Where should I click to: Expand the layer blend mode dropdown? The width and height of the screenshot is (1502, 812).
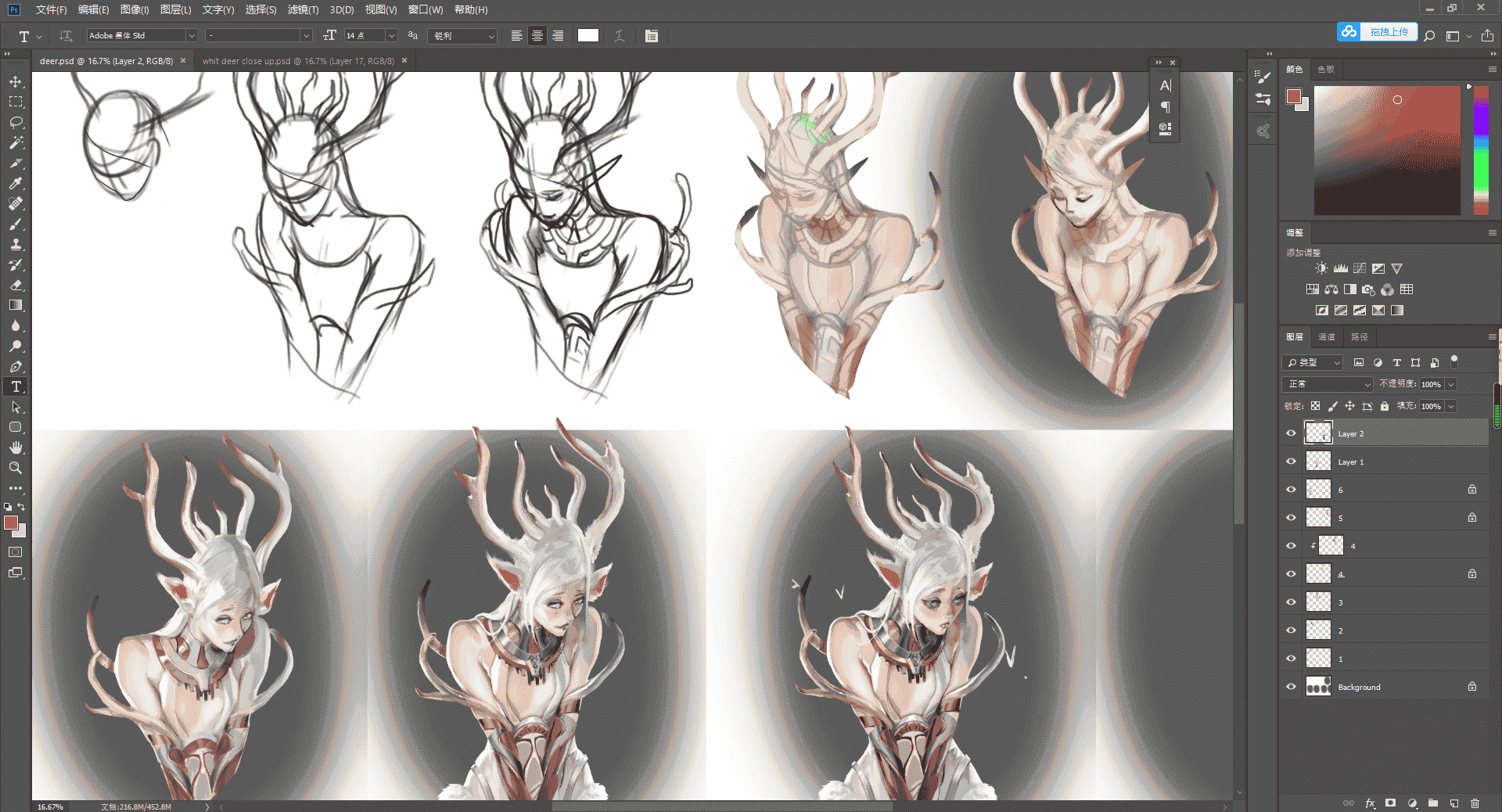click(1327, 384)
